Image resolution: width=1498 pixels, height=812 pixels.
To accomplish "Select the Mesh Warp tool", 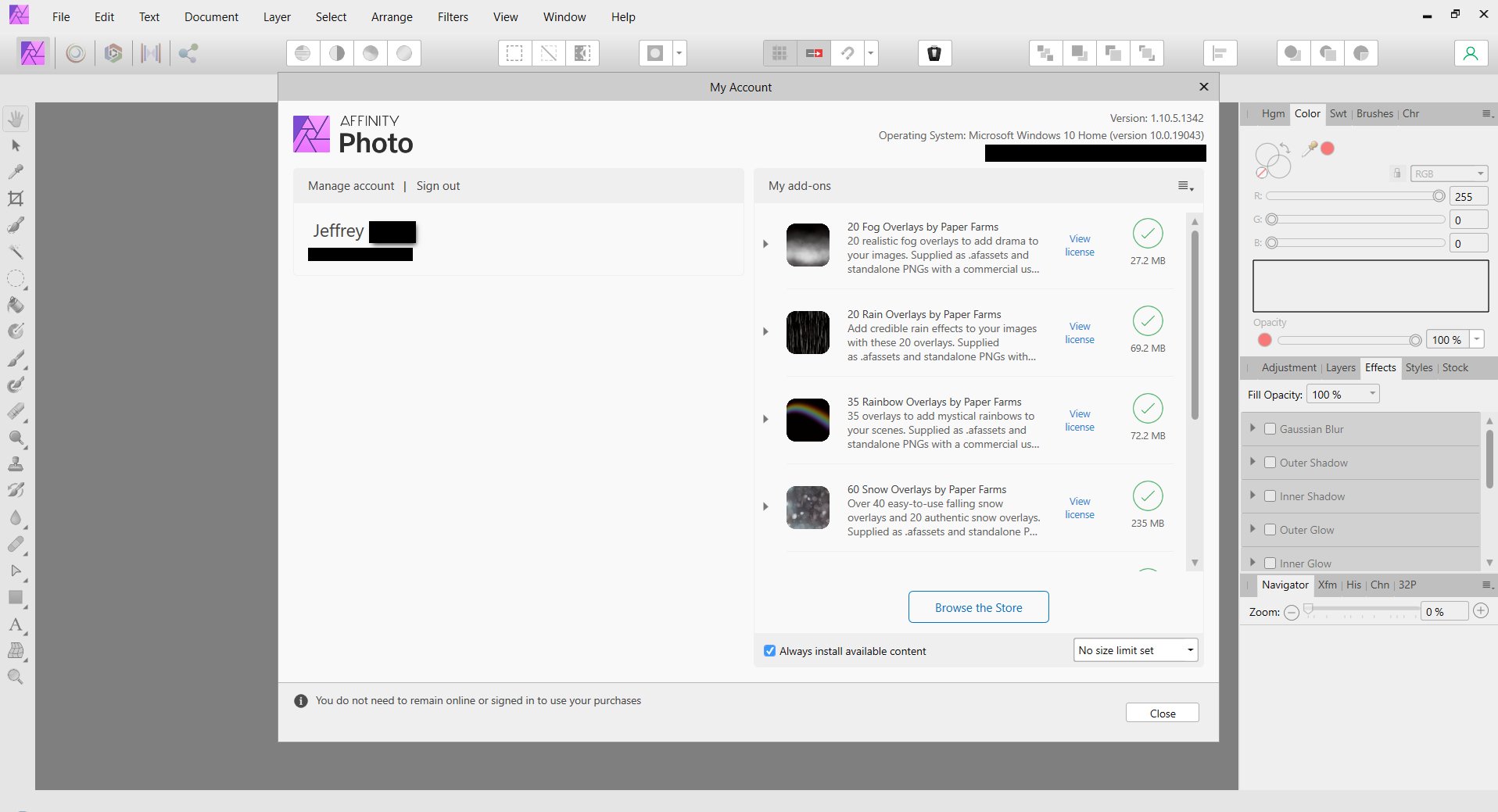I will [16, 651].
